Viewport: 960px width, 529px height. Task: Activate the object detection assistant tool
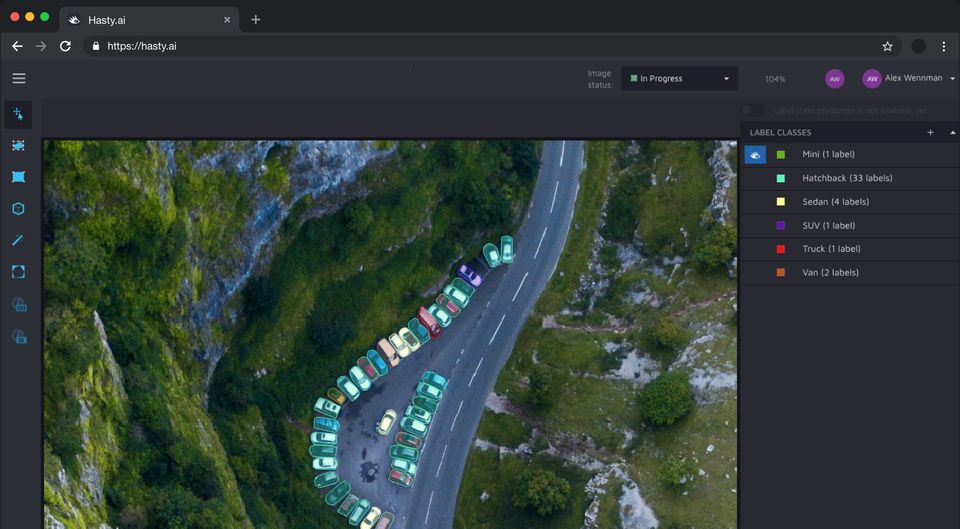coord(19,304)
